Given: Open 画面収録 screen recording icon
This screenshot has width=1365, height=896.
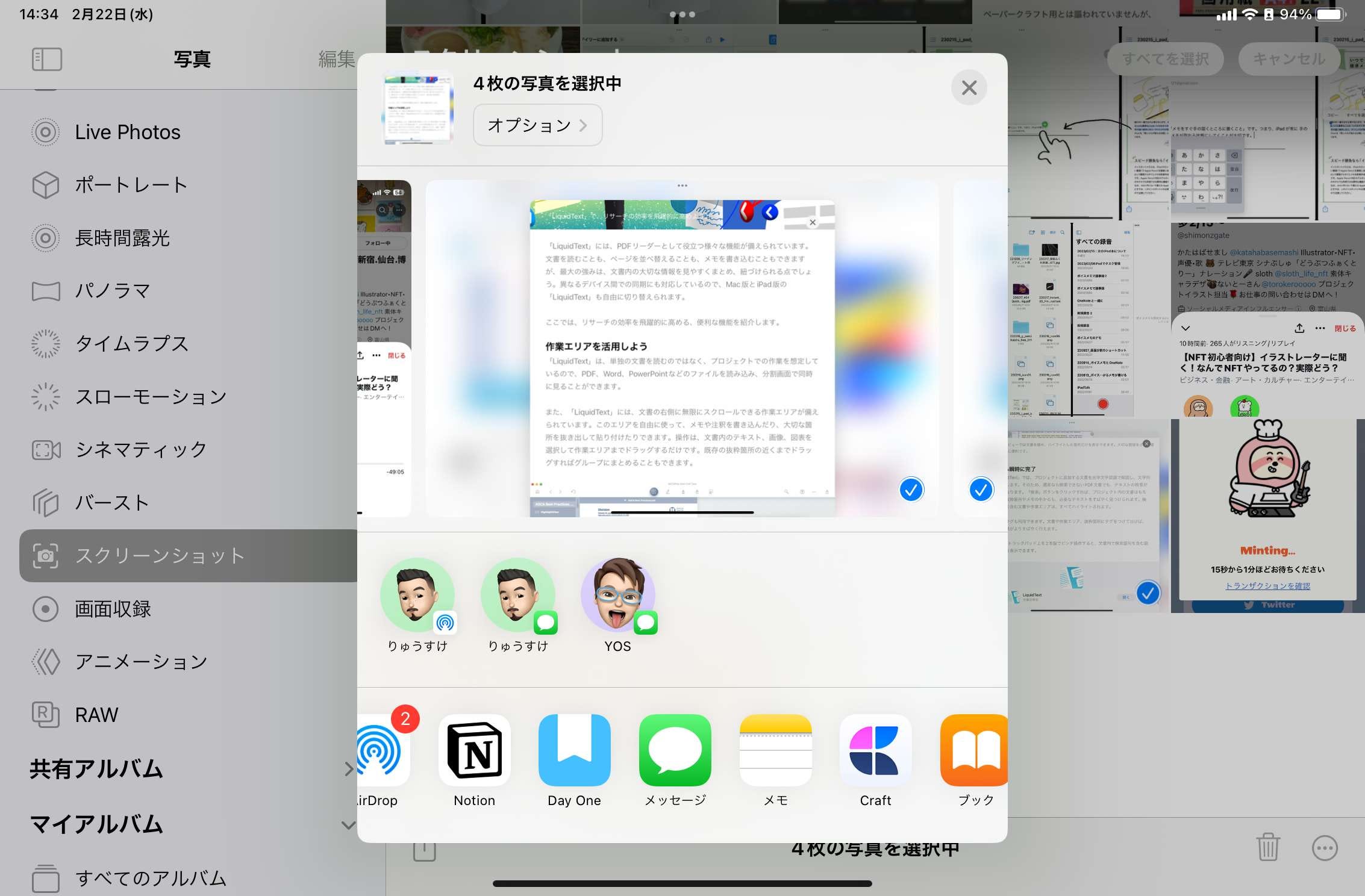Looking at the screenshot, I should click(x=46, y=609).
